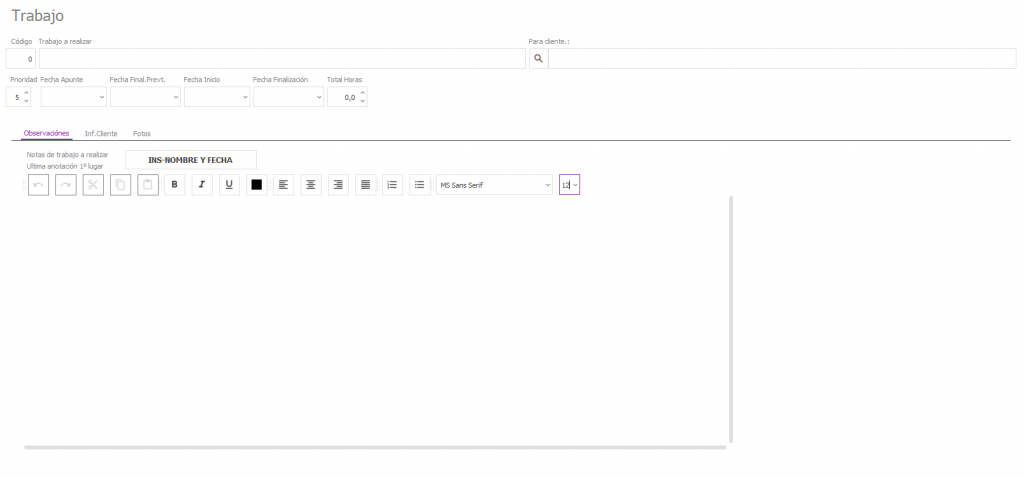The width and height of the screenshot is (1024, 478).
Task: Open the Fecha Finalización date picker
Action: [x=319, y=98]
